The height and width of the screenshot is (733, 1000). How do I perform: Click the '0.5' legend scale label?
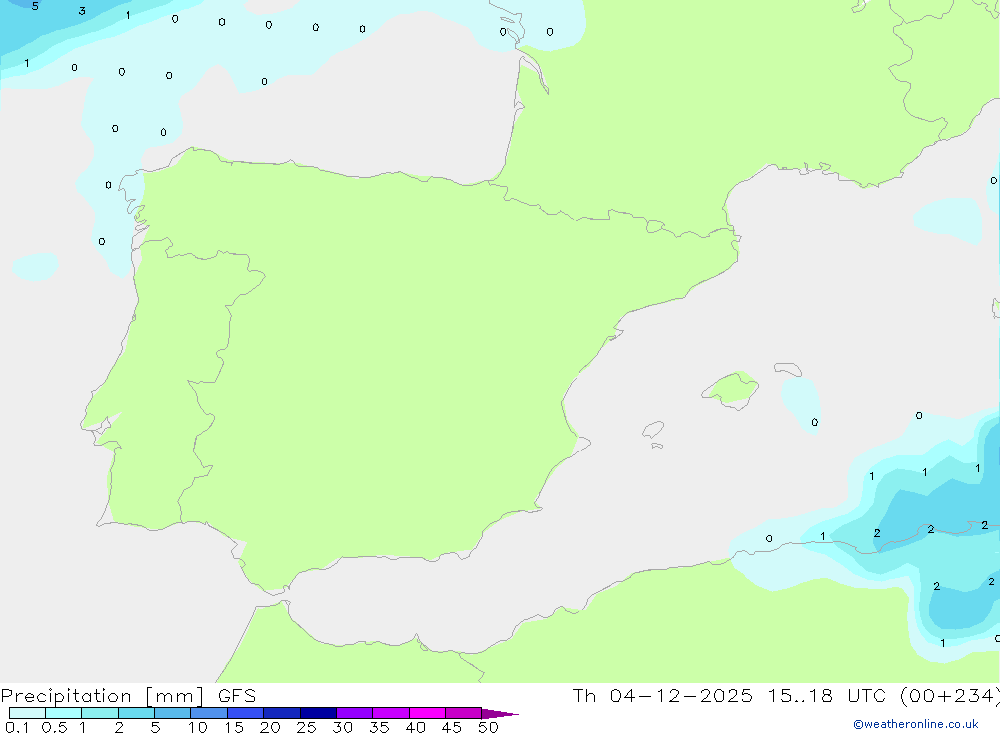click(54, 727)
